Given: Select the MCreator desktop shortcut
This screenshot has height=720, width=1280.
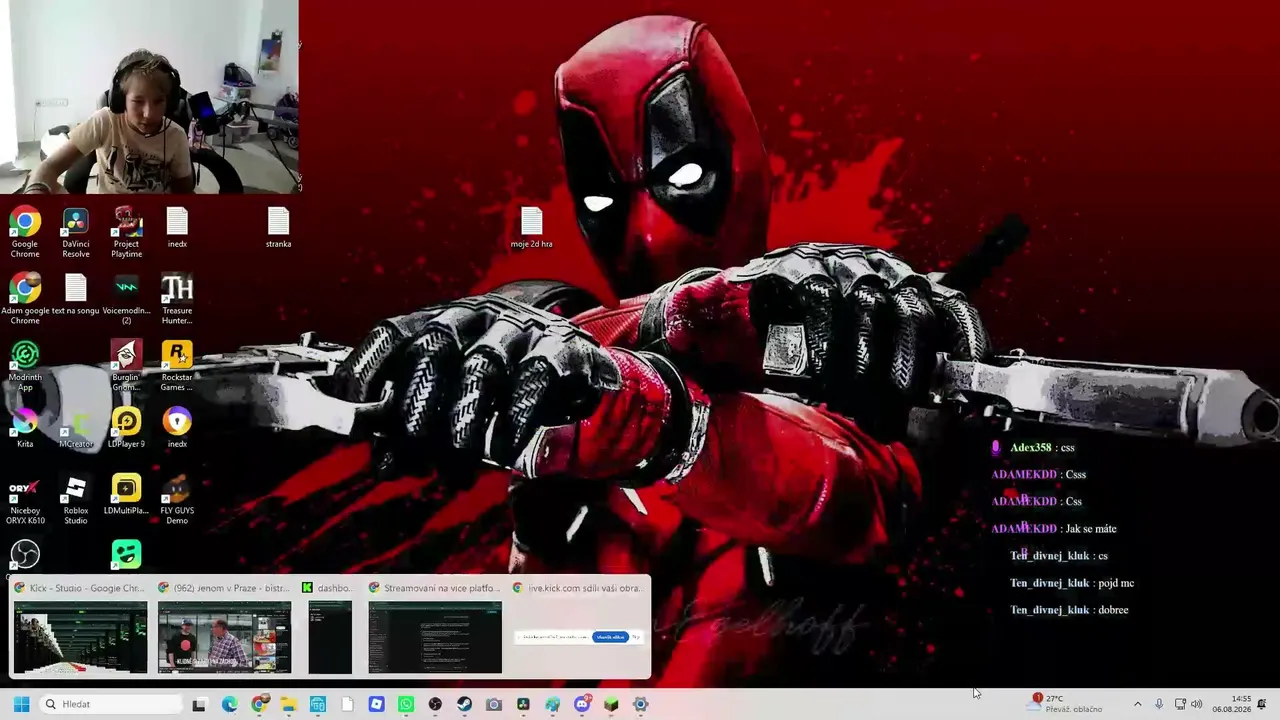Looking at the screenshot, I should click(76, 428).
